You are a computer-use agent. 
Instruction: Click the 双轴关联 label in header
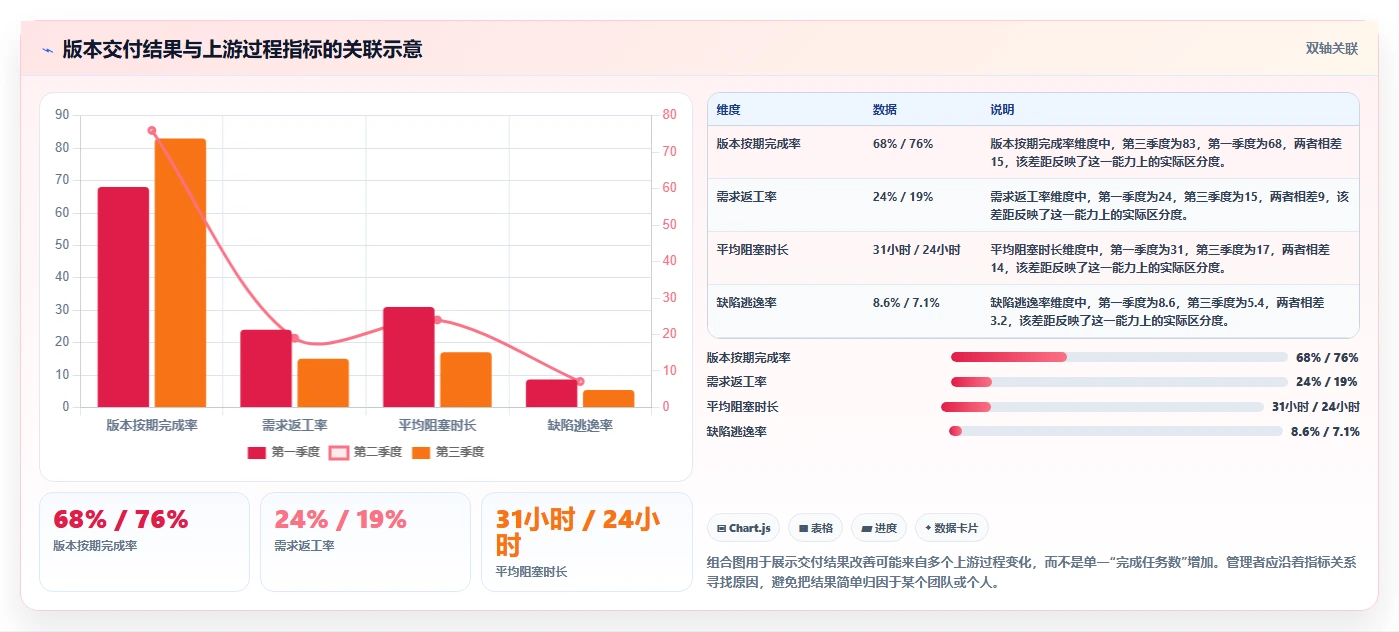tap(1331, 49)
